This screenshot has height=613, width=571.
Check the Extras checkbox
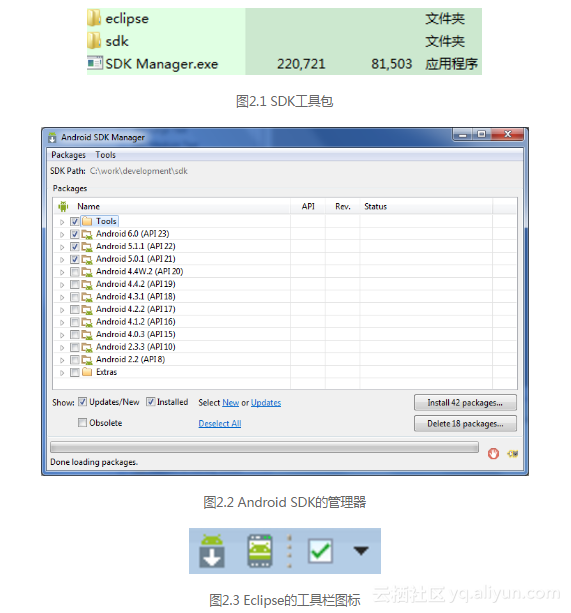[x=75, y=372]
